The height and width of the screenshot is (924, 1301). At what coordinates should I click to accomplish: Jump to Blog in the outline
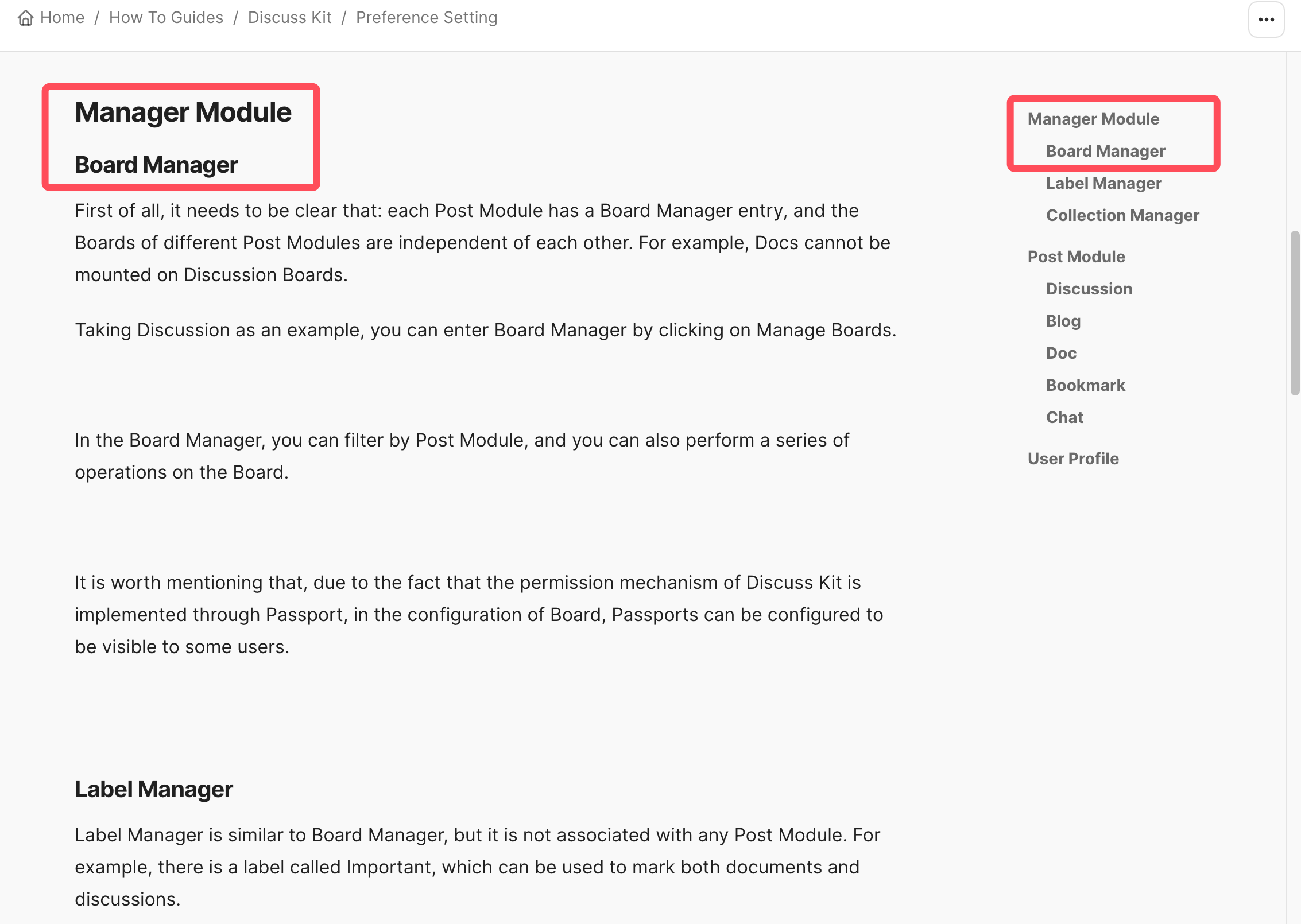pyautogui.click(x=1063, y=321)
